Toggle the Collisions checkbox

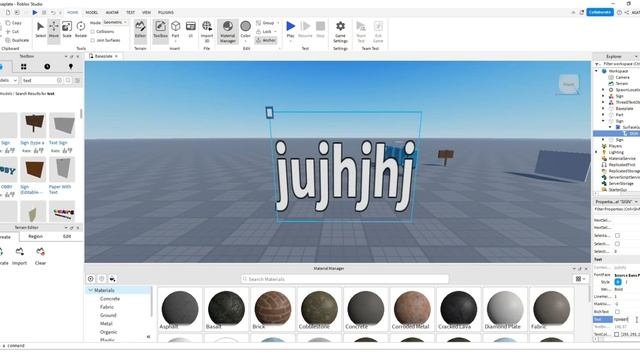coord(93,32)
